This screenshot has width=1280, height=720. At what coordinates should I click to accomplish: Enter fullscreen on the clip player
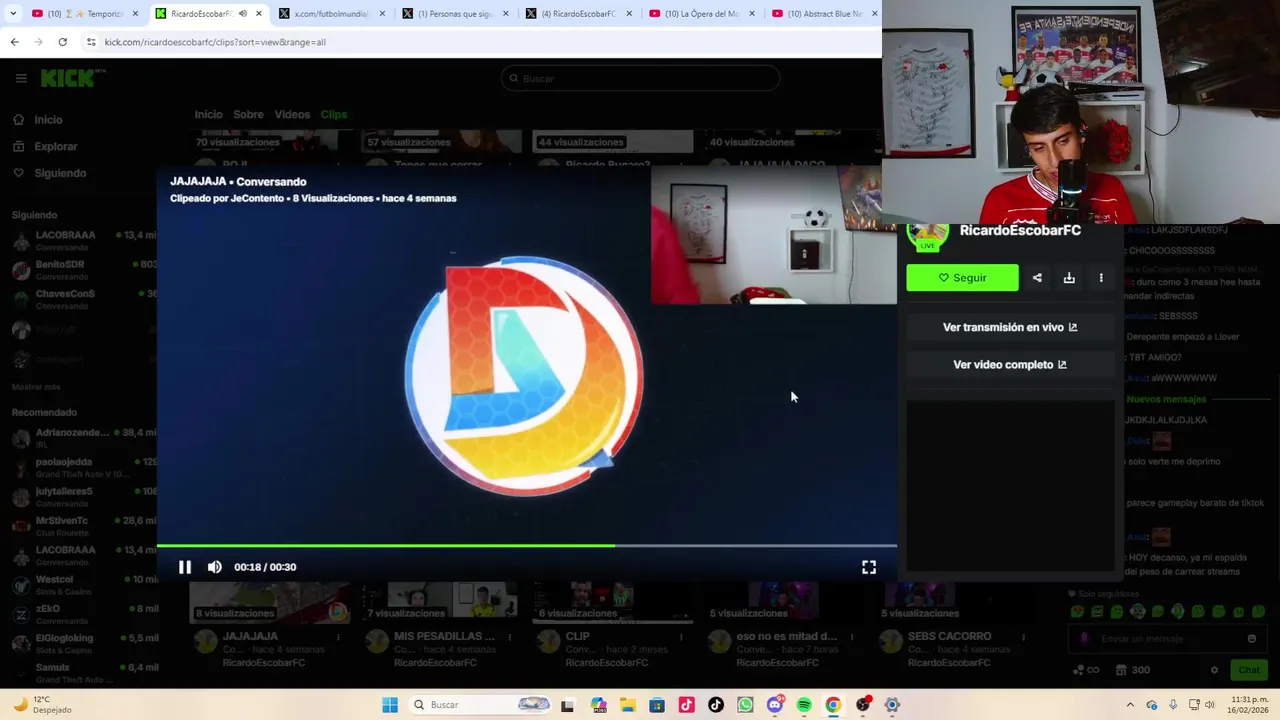tap(869, 567)
